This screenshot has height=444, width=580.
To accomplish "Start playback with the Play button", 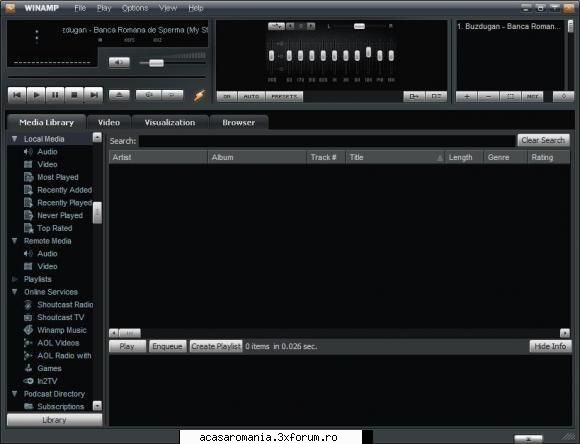I will tap(36, 95).
